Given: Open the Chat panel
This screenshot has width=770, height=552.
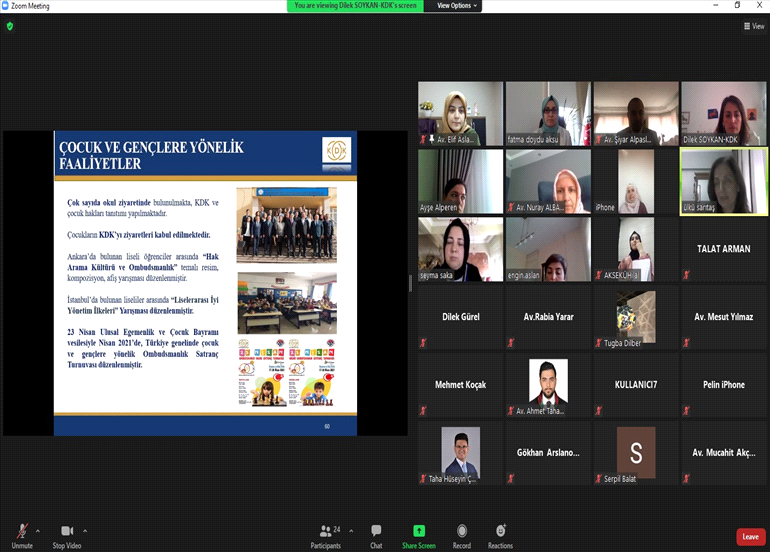Looking at the screenshot, I should [x=376, y=532].
